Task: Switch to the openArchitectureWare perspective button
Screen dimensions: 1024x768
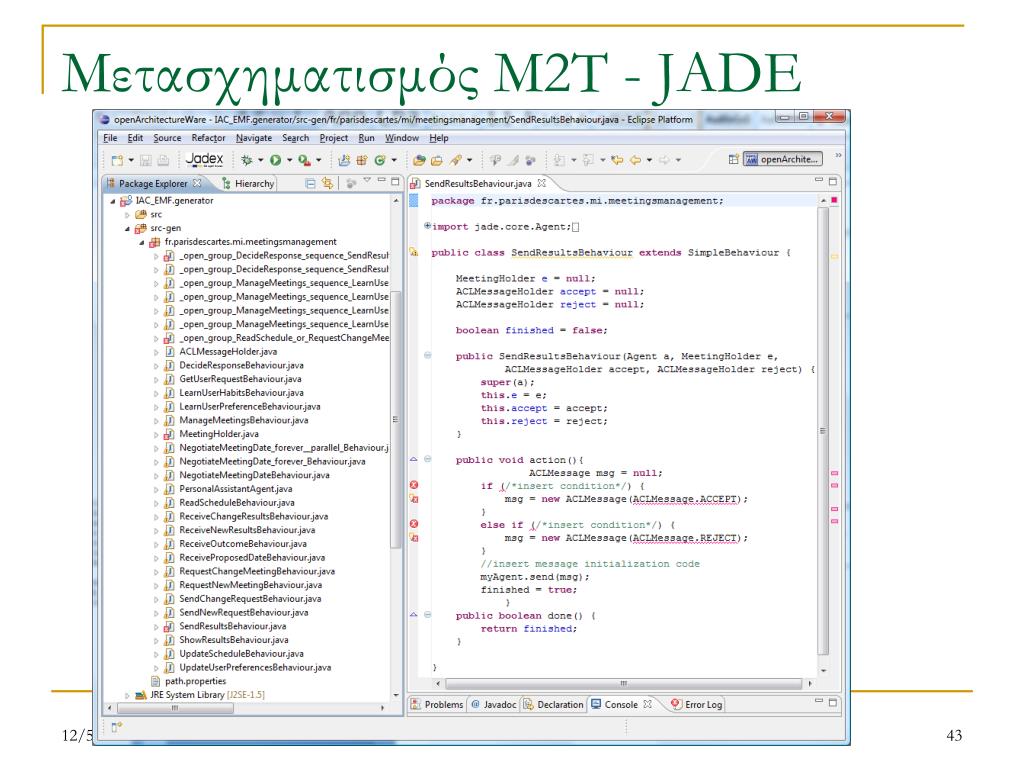Action: 782,159
